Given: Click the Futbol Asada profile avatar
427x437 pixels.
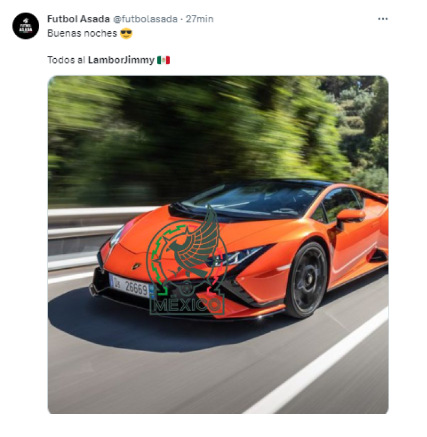Looking at the screenshot, I should (x=26, y=26).
